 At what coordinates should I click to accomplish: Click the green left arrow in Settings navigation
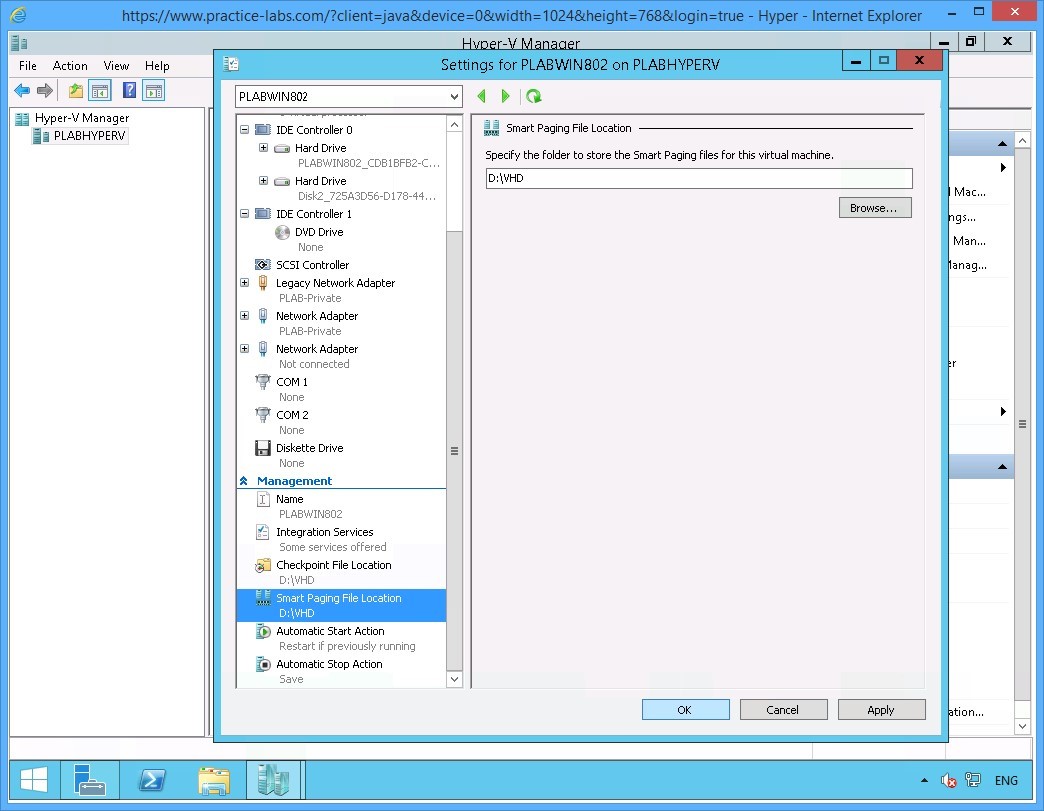point(483,96)
